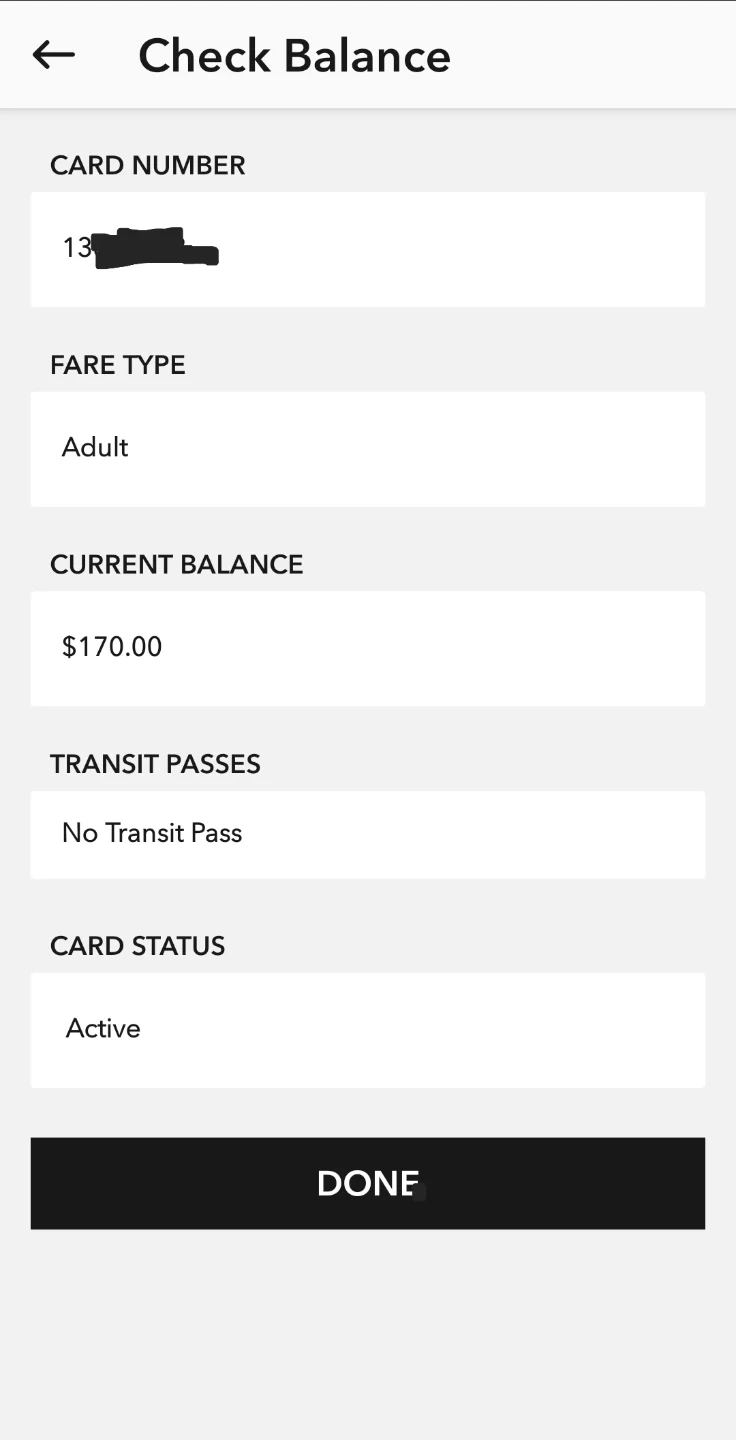Click the $170.00 balance amount
The image size is (736, 1440).
(112, 647)
